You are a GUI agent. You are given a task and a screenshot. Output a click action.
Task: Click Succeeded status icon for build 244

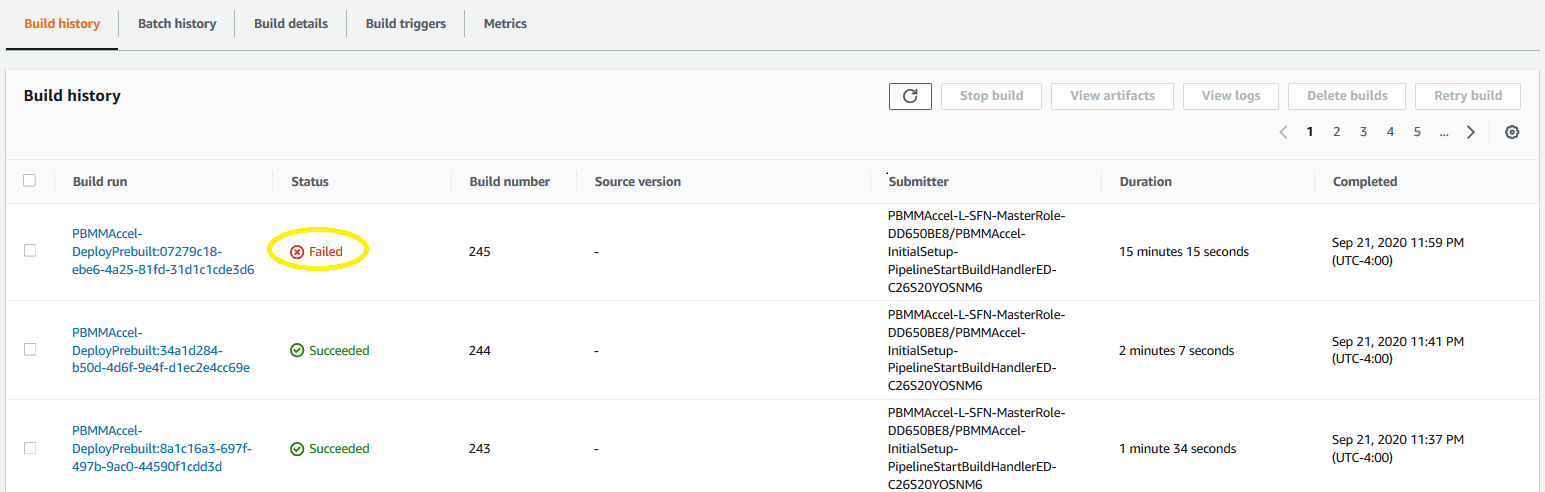point(297,351)
